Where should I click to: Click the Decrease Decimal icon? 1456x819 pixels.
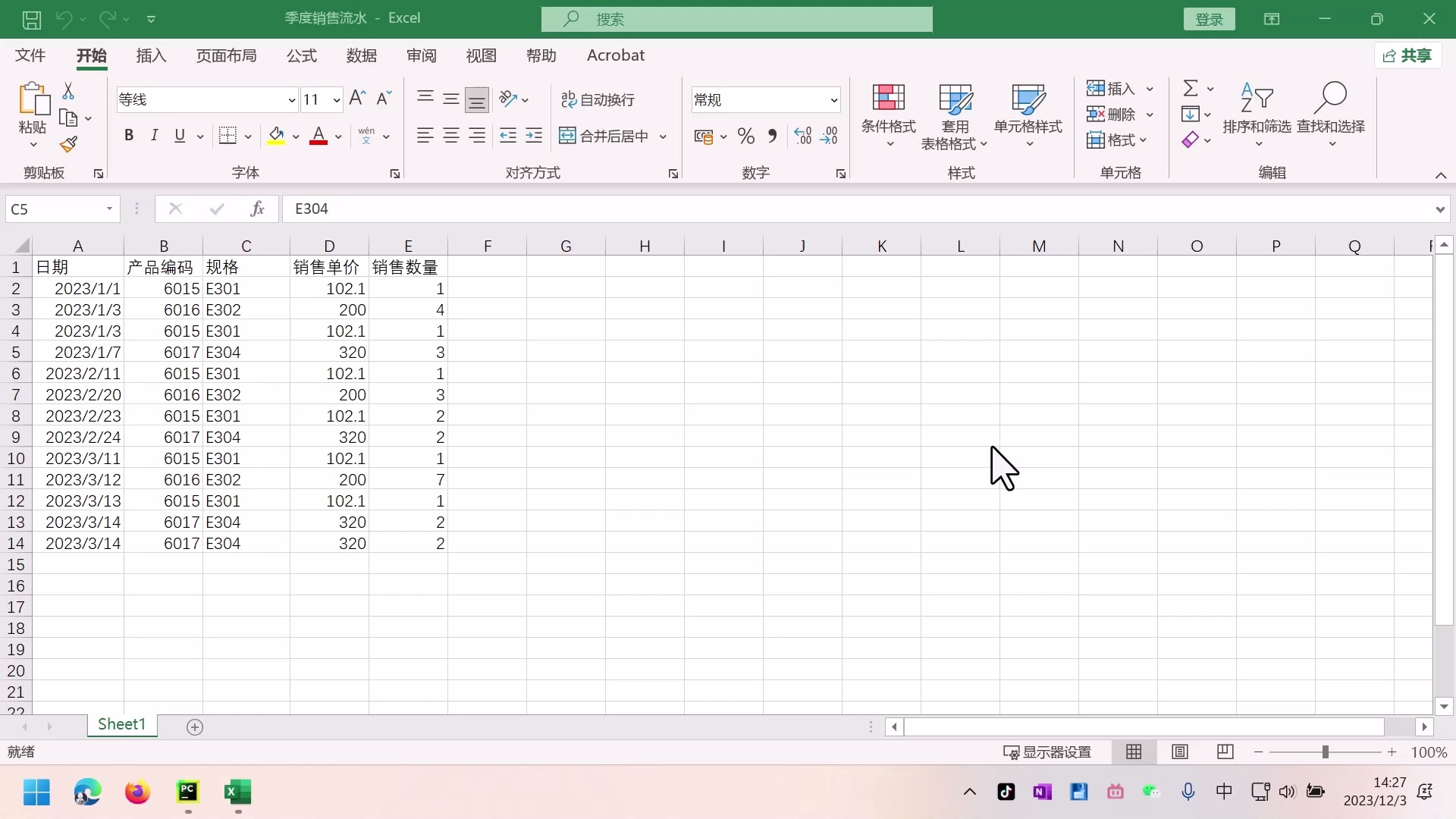click(x=830, y=136)
